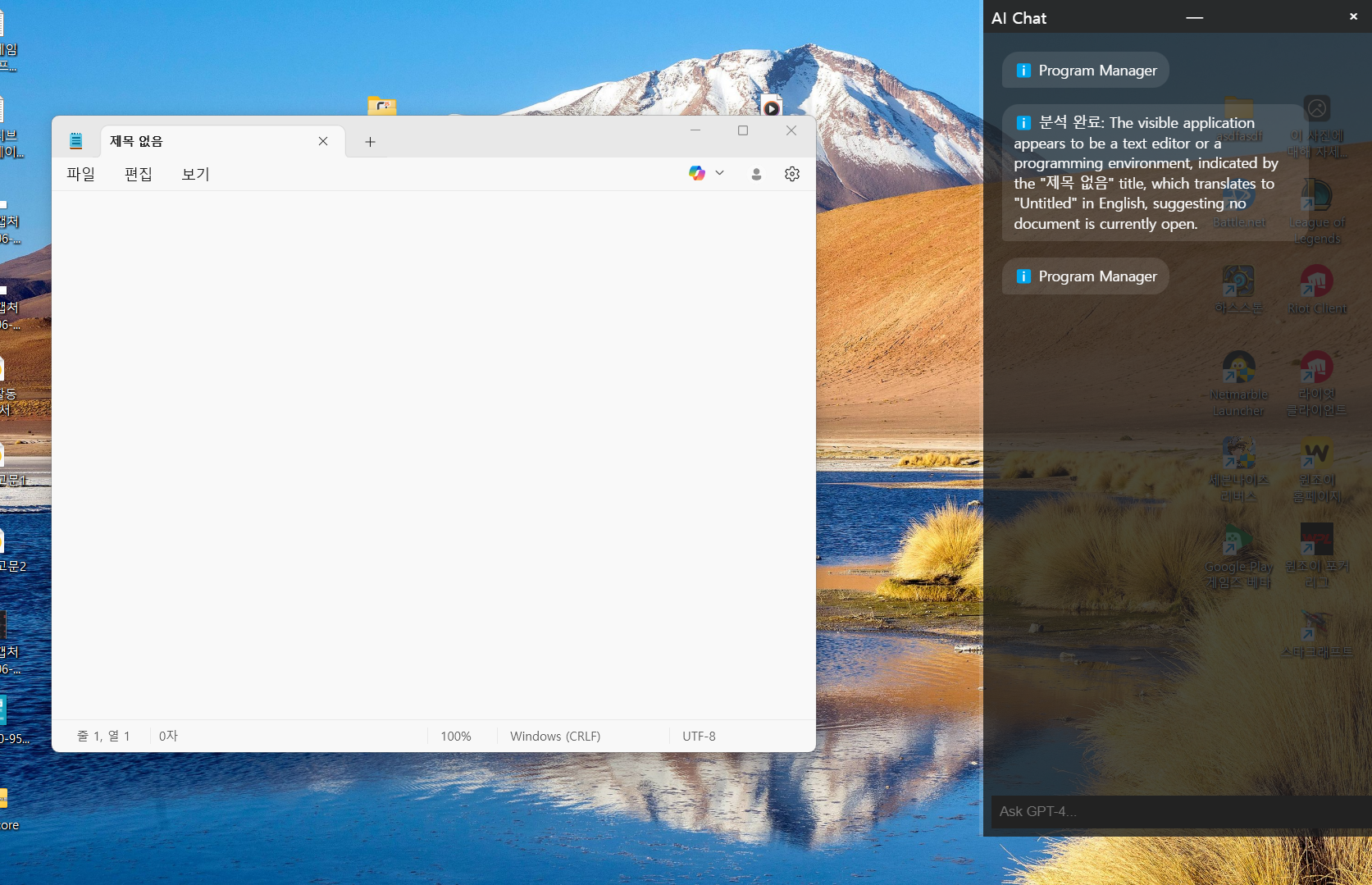
Task: Click the 100% zoom level in status bar
Action: click(456, 737)
